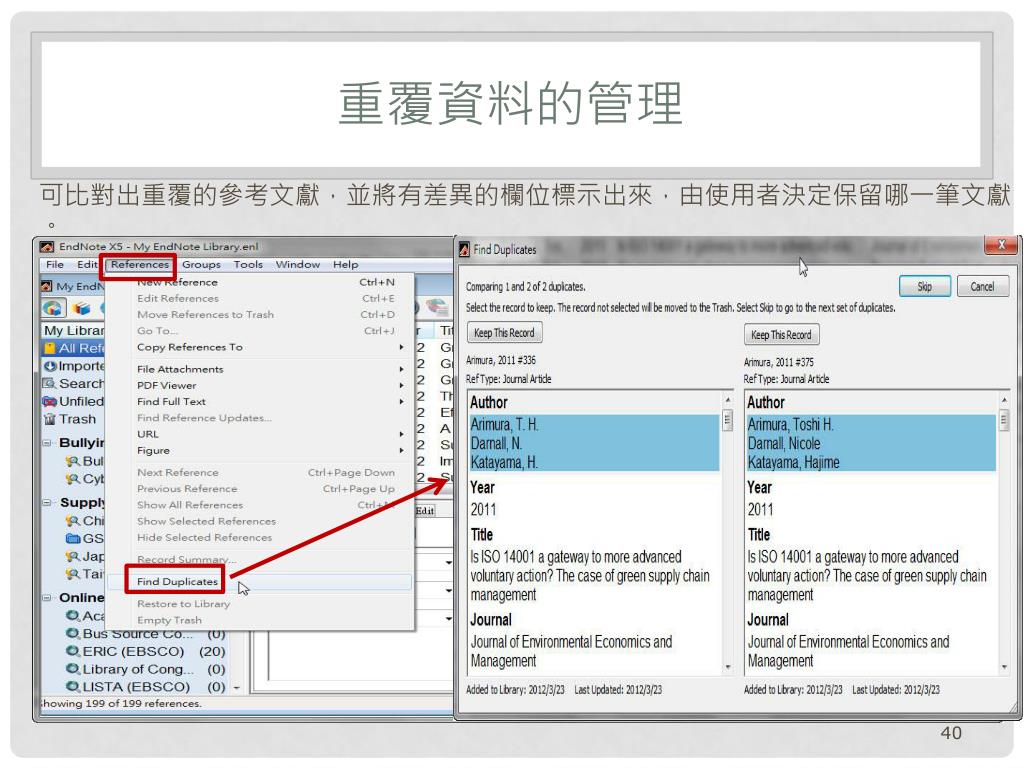
Task: Open the Help menu
Action: 345,264
